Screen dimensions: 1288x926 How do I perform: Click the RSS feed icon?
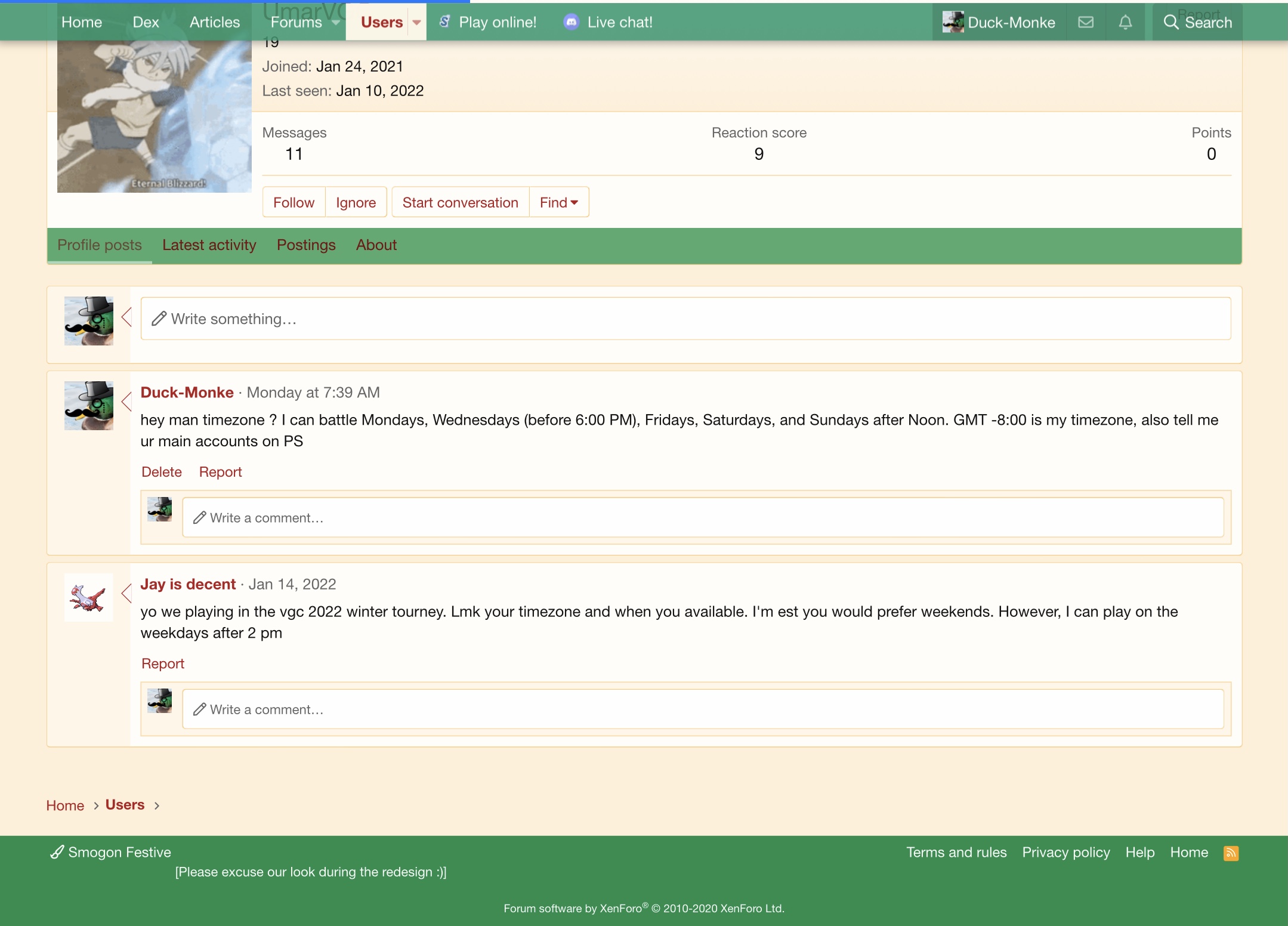tap(1231, 853)
